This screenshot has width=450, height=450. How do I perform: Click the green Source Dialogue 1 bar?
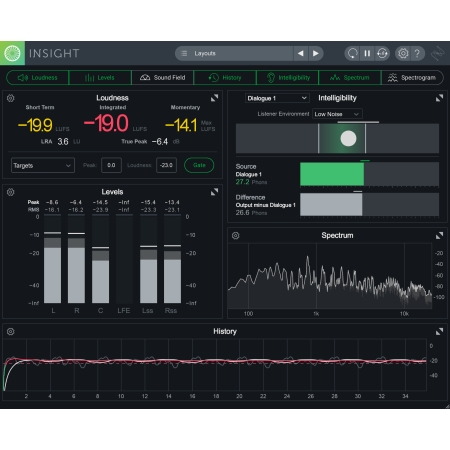(x=332, y=174)
